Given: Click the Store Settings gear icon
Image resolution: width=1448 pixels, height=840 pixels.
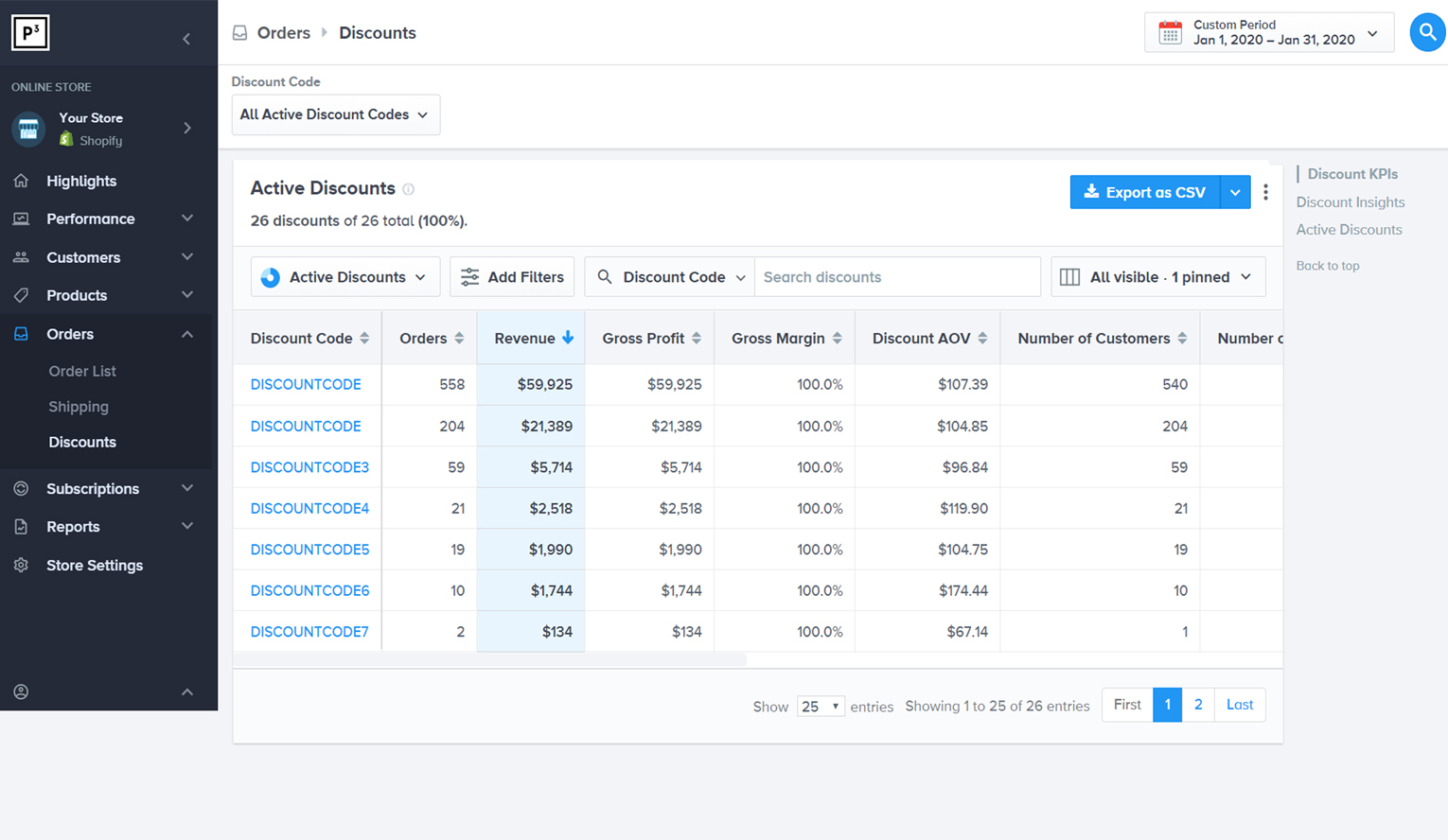Looking at the screenshot, I should coord(21,565).
